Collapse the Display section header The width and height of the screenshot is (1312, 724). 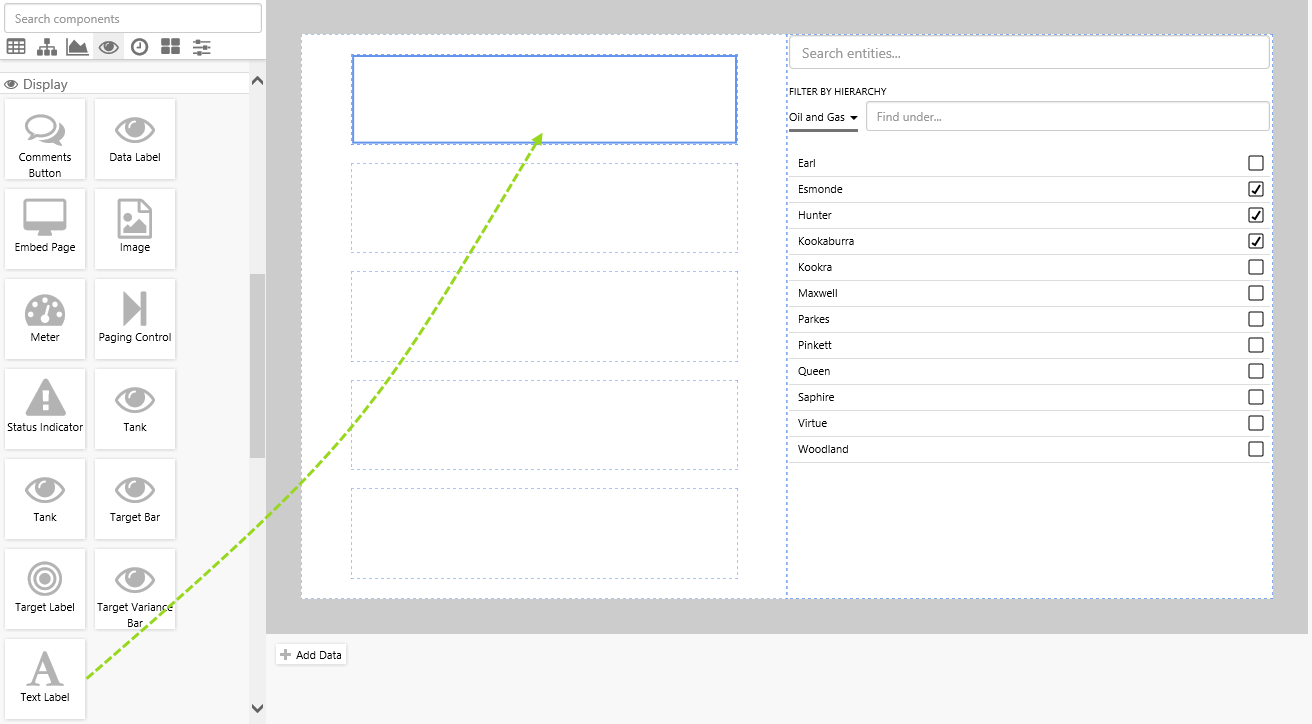point(125,84)
